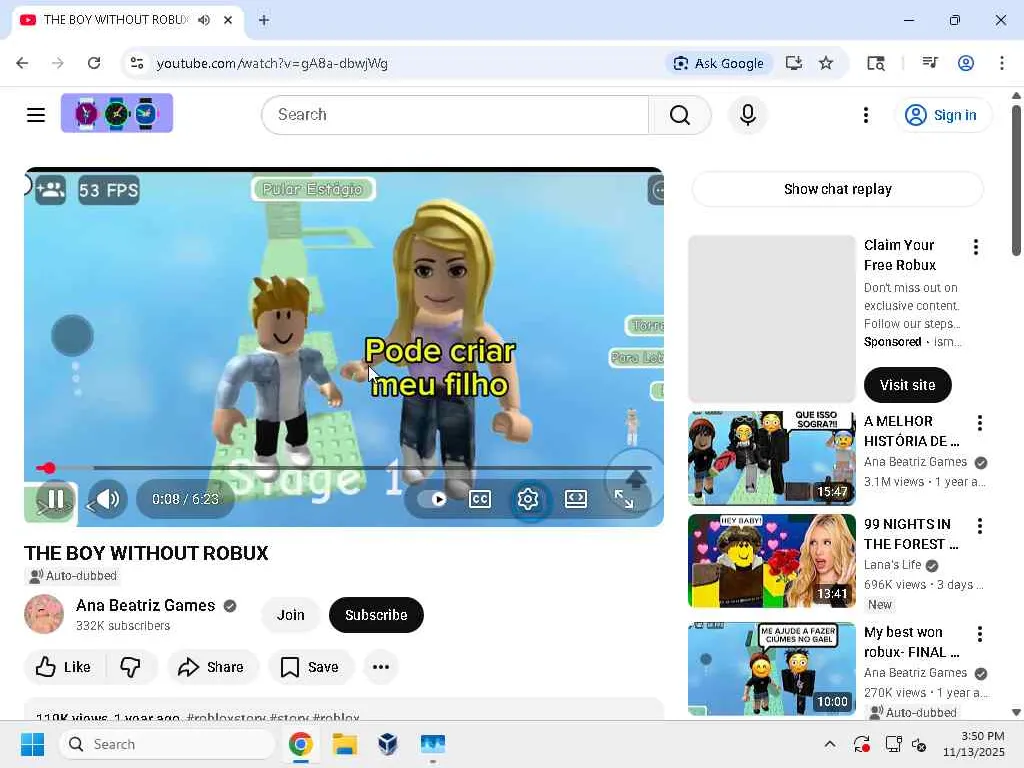Open Chrome three-dot menu
The width and height of the screenshot is (1024, 768).
click(x=1002, y=63)
